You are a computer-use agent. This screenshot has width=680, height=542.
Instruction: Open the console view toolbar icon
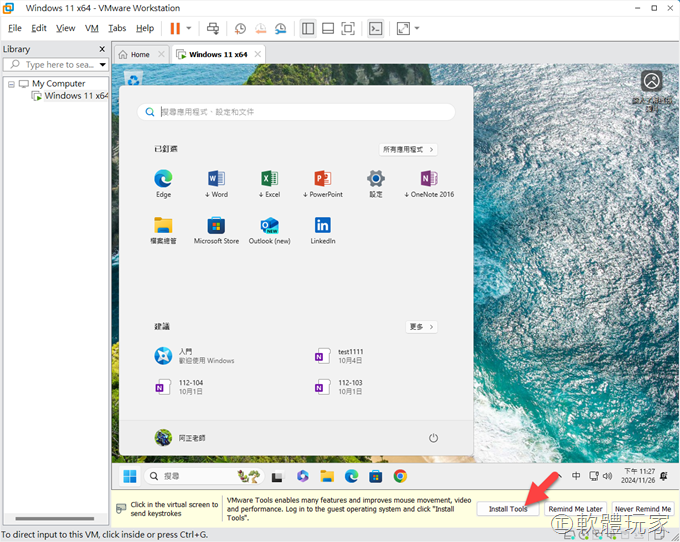tap(375, 28)
